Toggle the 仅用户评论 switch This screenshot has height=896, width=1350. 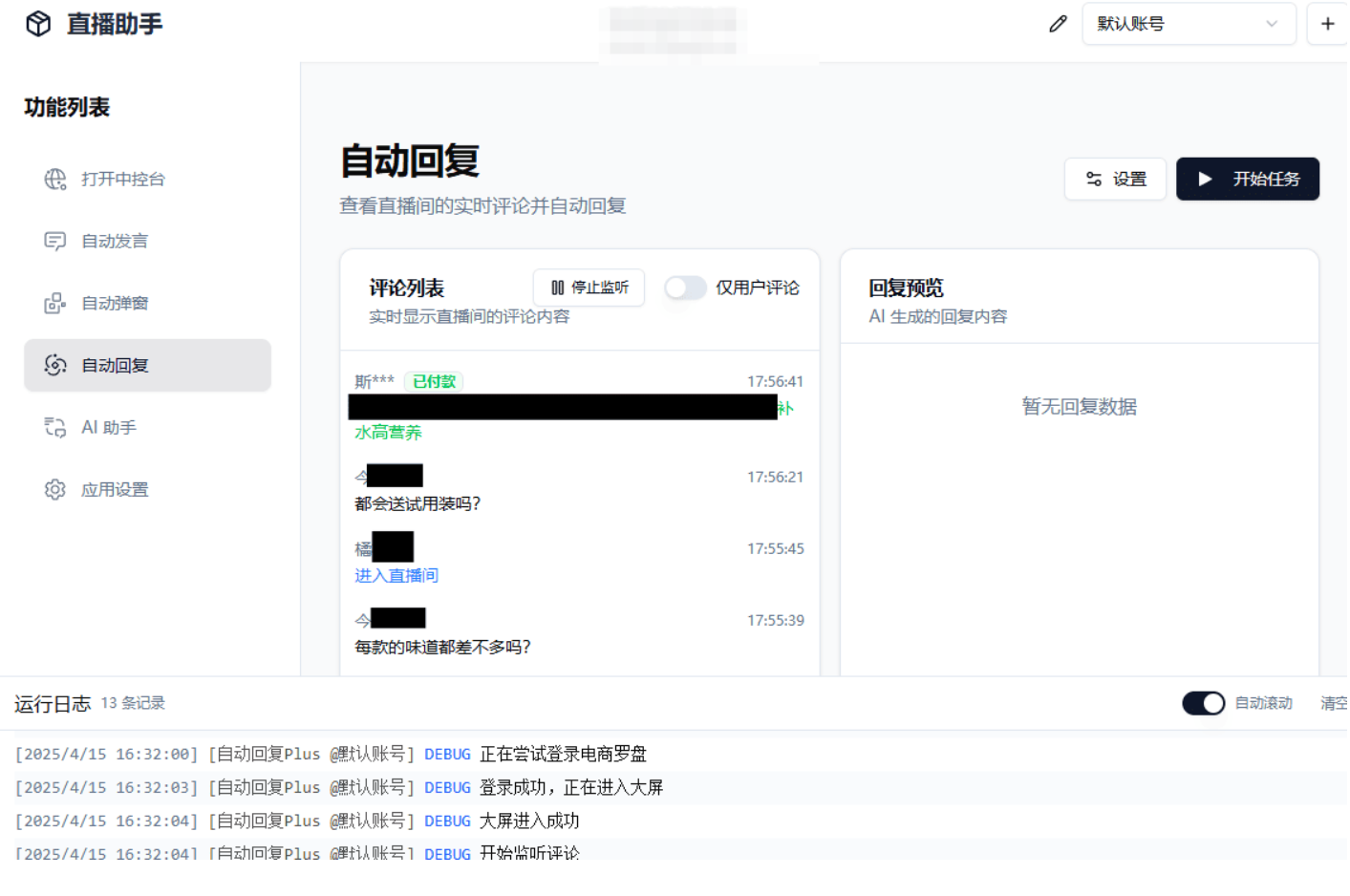685,288
